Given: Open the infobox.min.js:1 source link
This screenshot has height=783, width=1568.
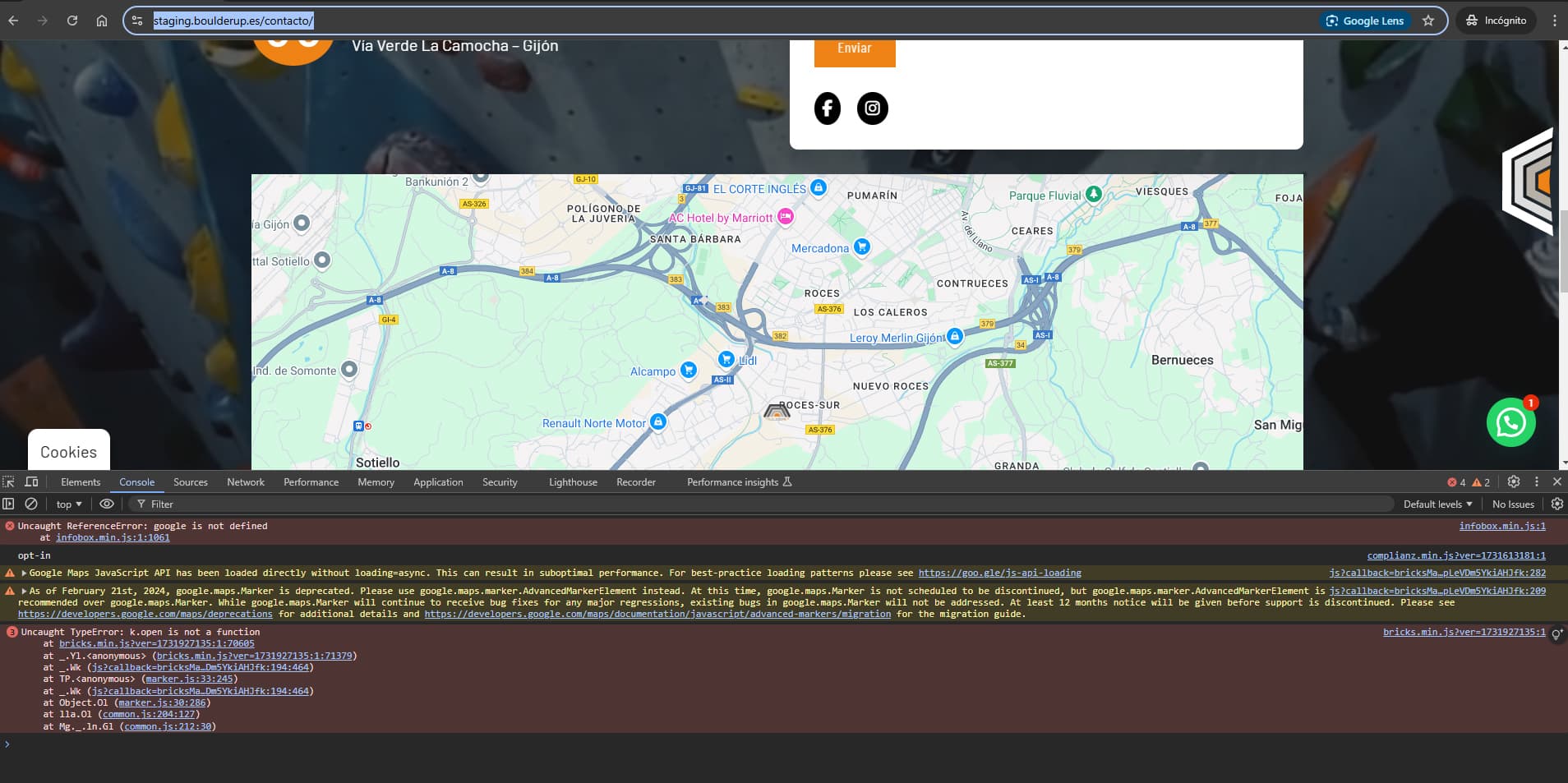Looking at the screenshot, I should coord(1501,526).
